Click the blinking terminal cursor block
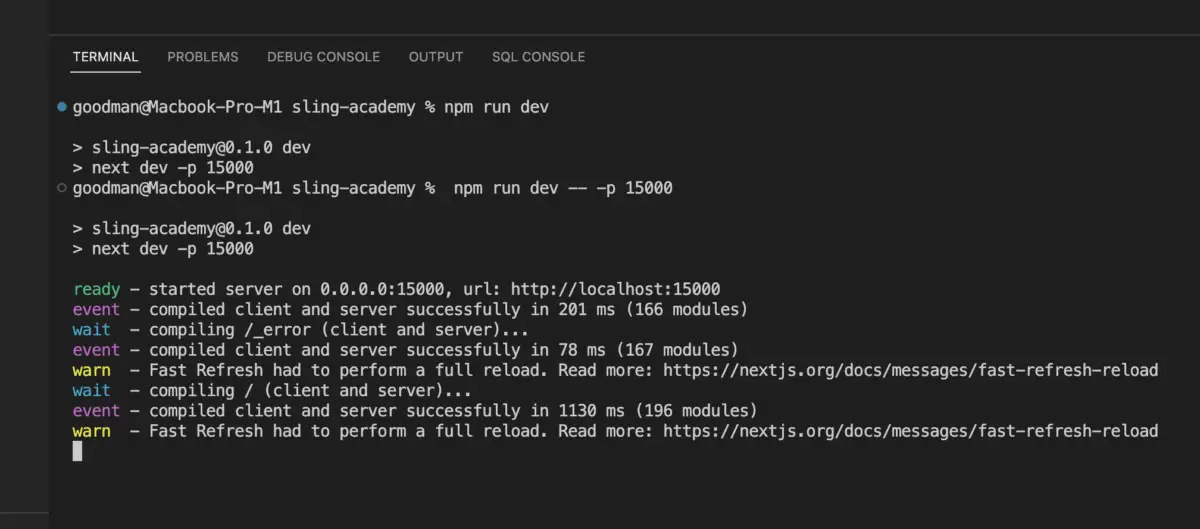Image resolution: width=1200 pixels, height=529 pixels. click(x=77, y=451)
